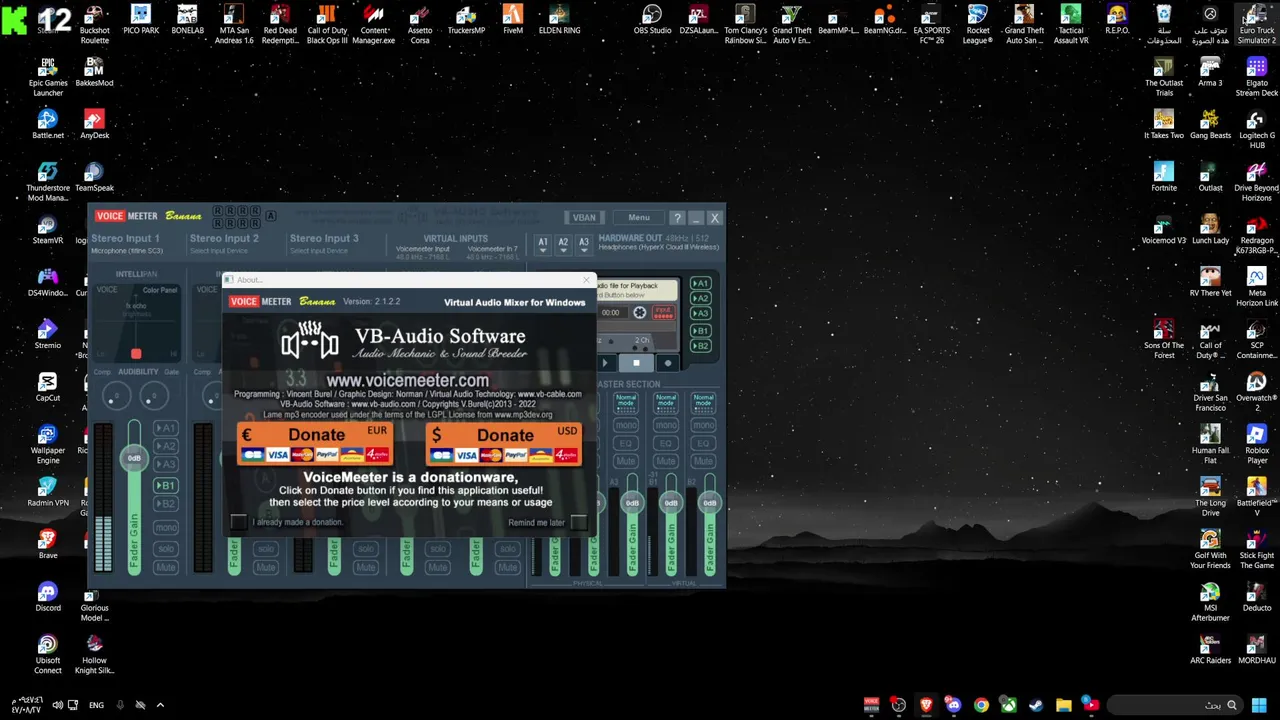Click the EUR Donate button
The image size is (1280, 720).
tap(315, 444)
